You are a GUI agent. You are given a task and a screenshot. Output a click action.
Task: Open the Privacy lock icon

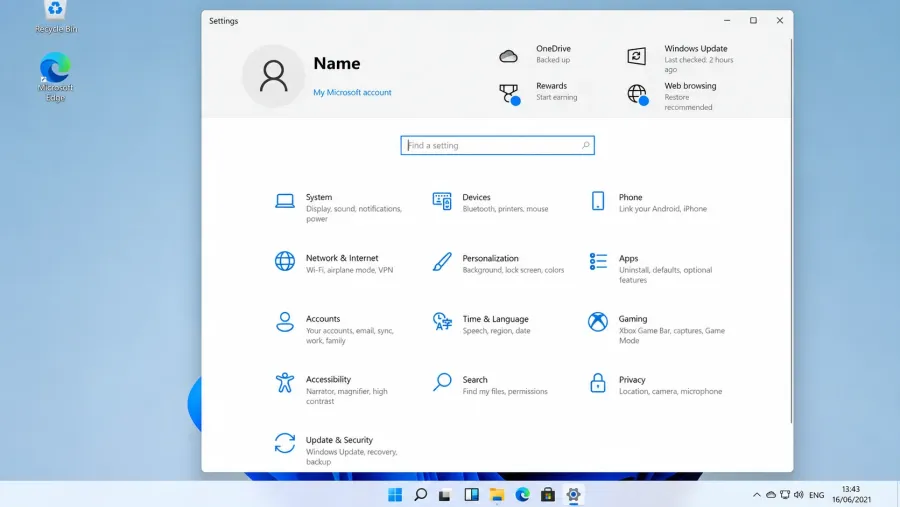pyautogui.click(x=598, y=382)
